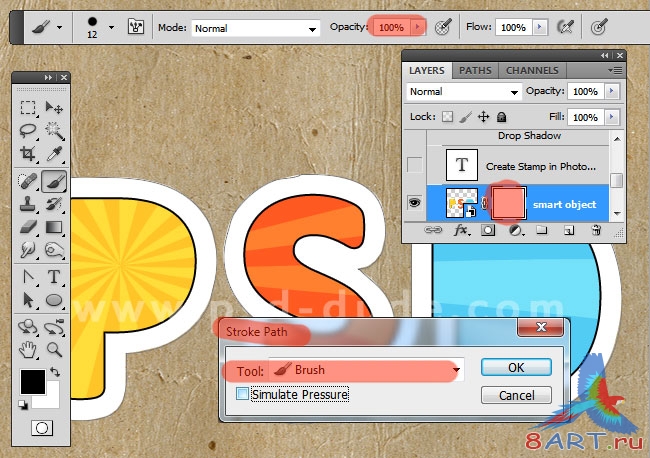Switch to the Channels tab
This screenshot has width=650, height=458.
tap(532, 70)
